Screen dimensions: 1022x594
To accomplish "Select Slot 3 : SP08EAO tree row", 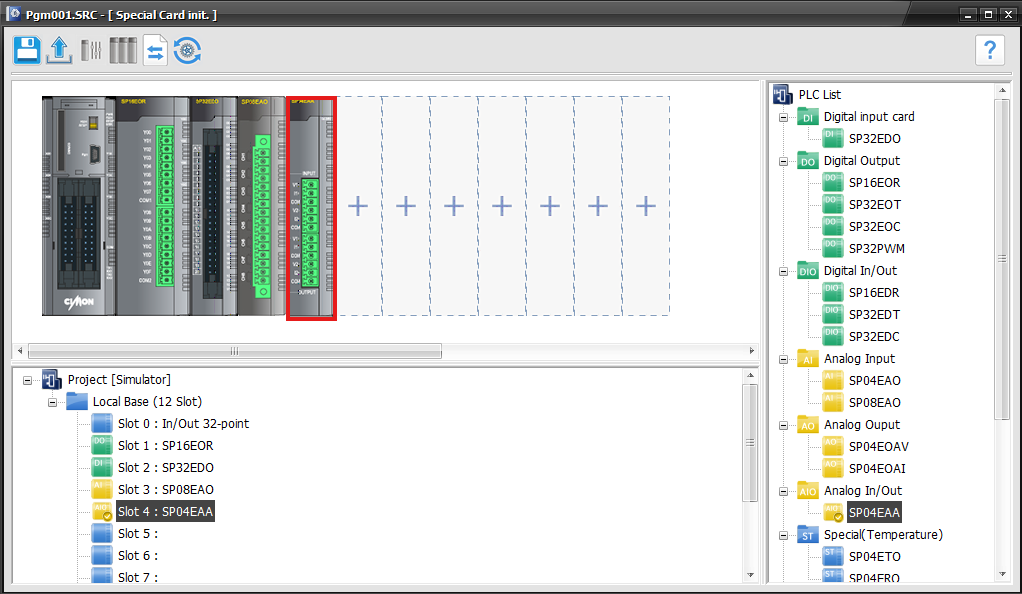I will (166, 490).
